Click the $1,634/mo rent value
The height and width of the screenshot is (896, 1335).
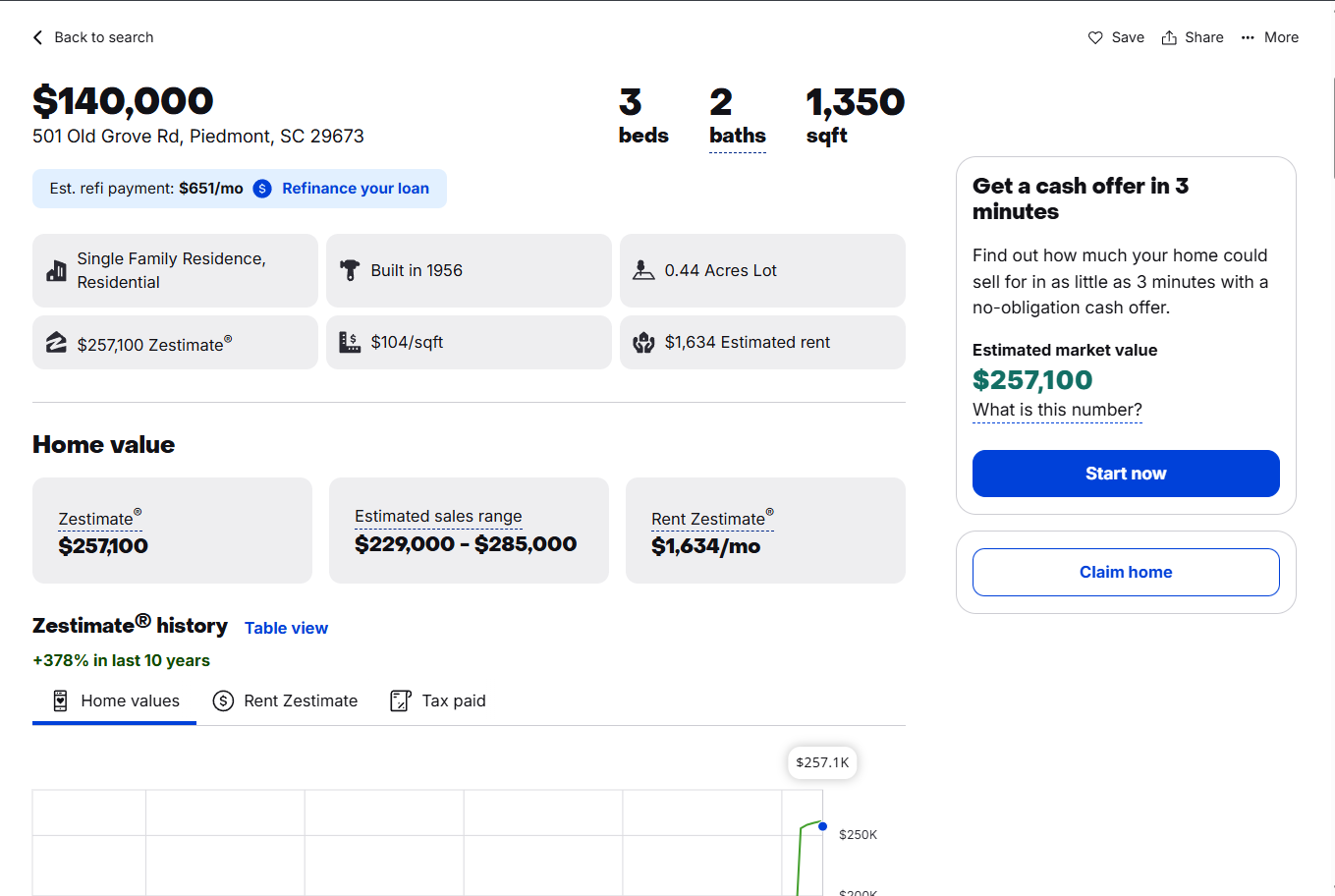point(705,546)
